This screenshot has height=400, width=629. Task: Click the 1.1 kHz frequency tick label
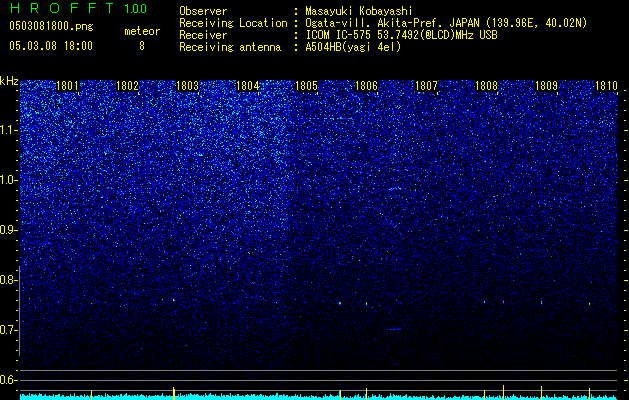pyautogui.click(x=9, y=130)
